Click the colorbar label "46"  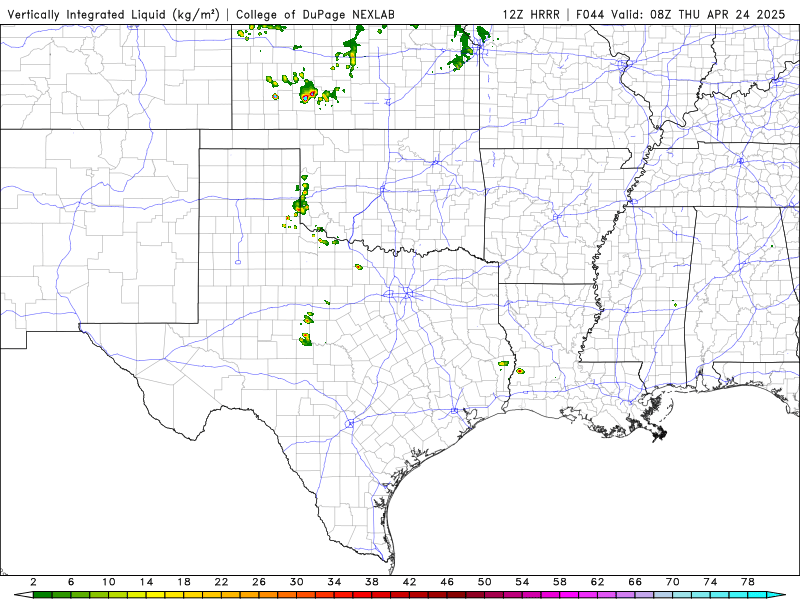point(447,582)
